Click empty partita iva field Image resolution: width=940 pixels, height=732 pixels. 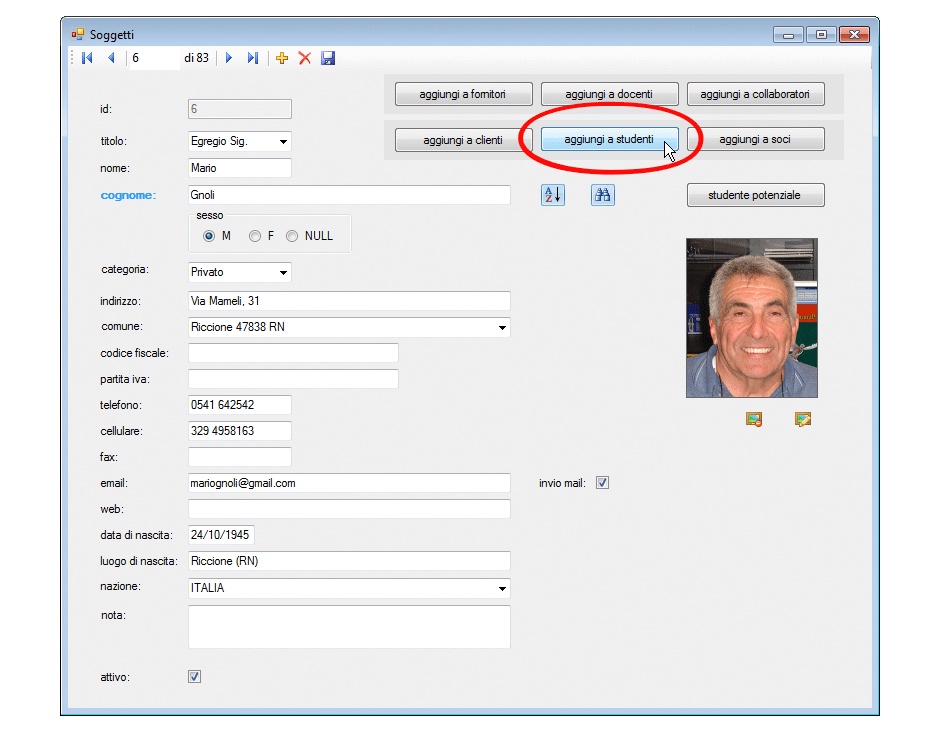(293, 379)
